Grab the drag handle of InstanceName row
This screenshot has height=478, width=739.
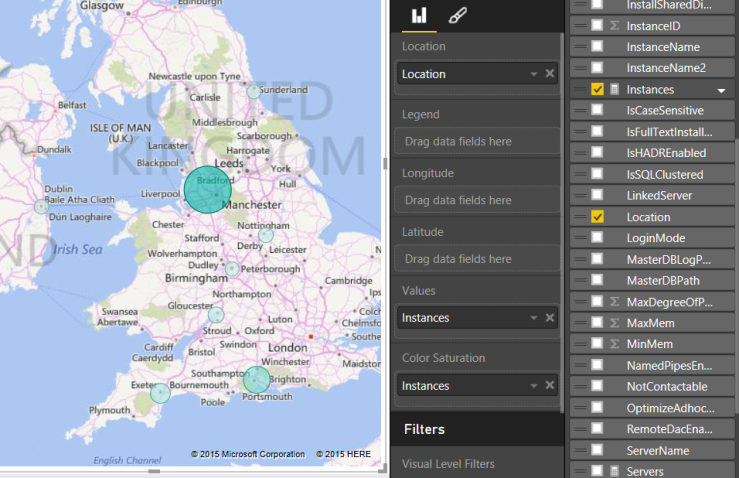[580, 47]
